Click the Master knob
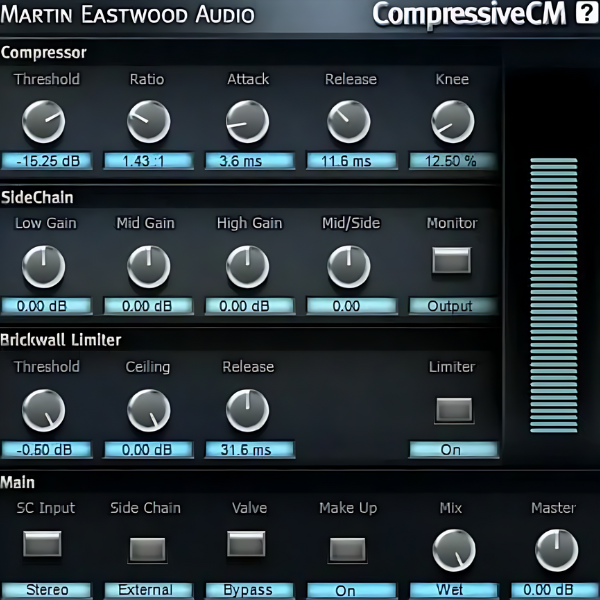 [x=556, y=551]
